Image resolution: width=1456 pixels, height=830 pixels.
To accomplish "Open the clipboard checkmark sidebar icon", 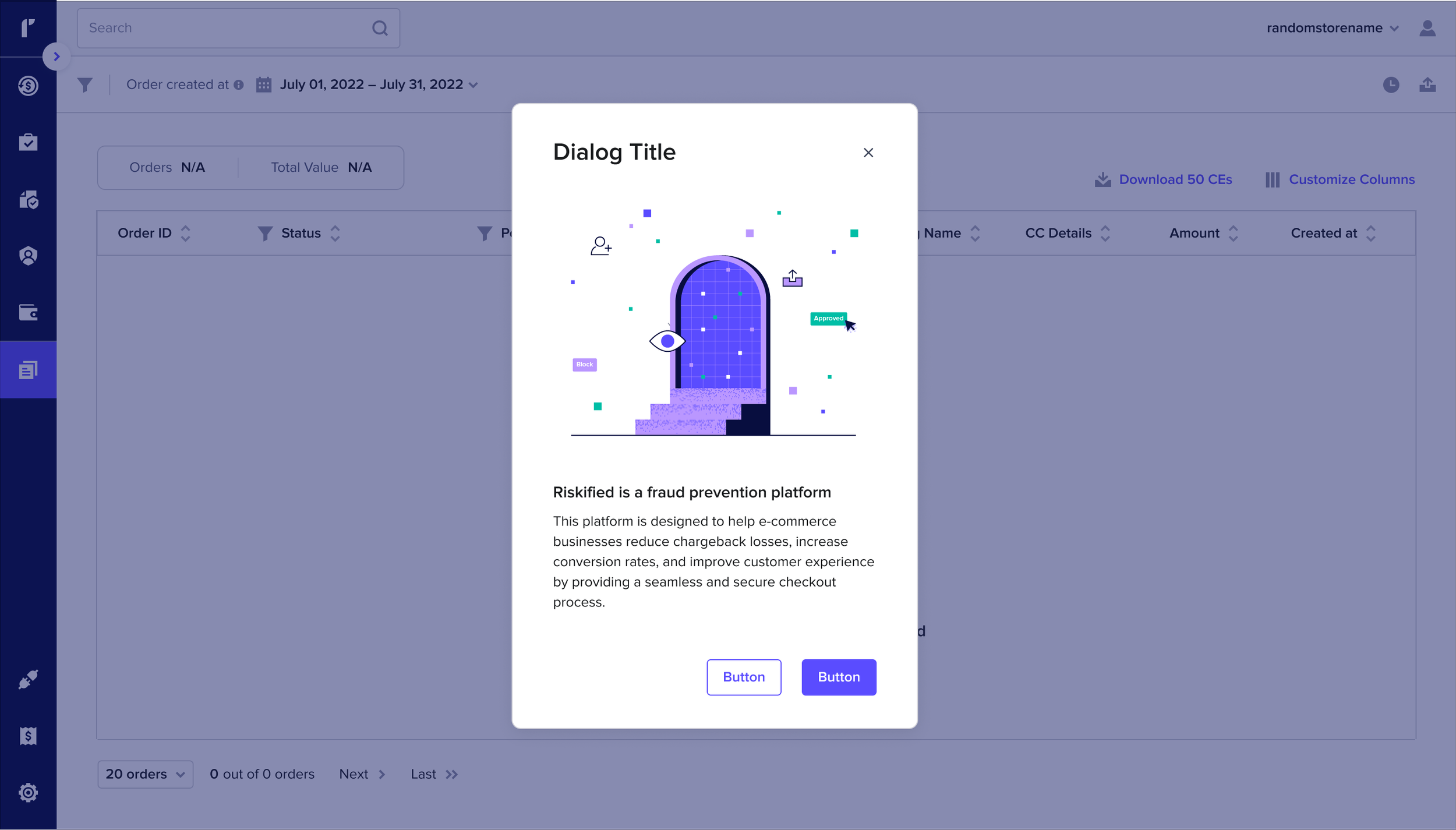I will 28,142.
